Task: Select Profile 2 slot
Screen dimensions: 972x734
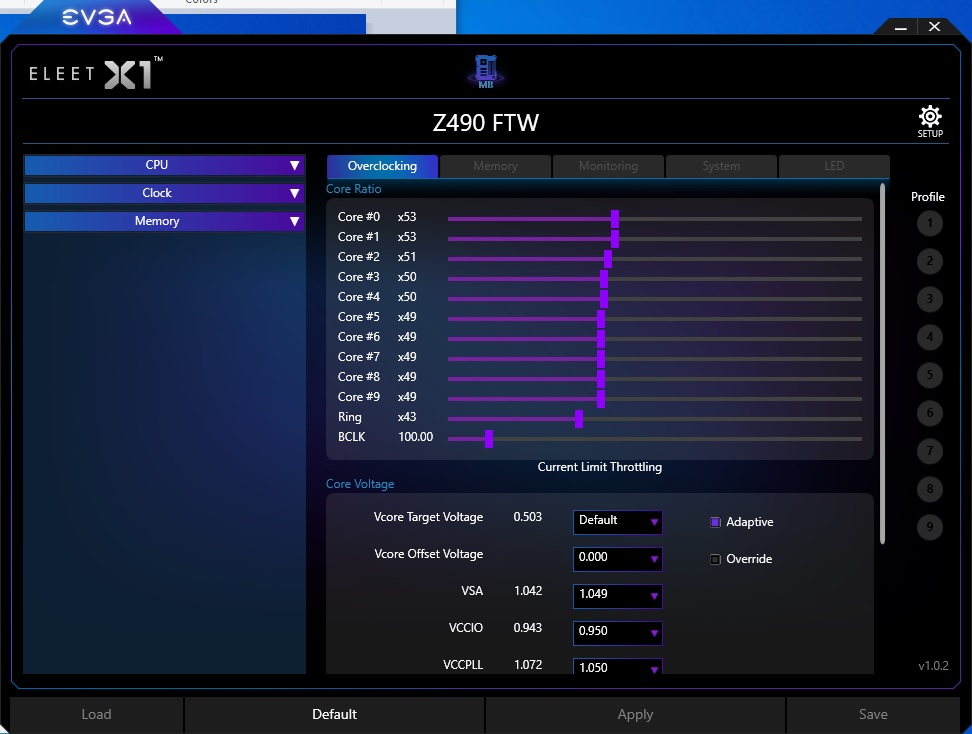Action: tap(929, 261)
